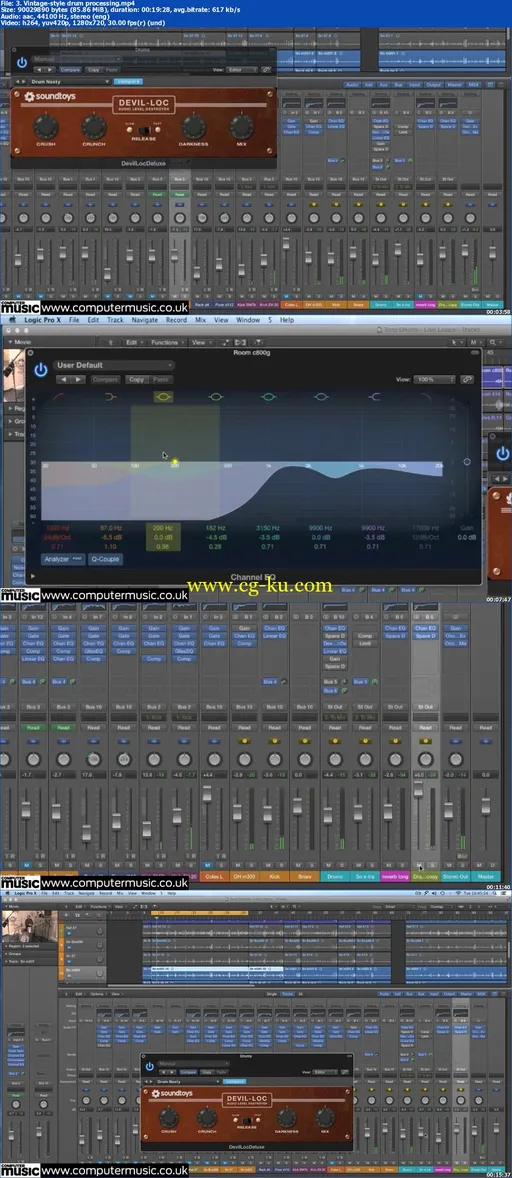The image size is (512, 1178).
Task: Click the Channel EQ master Gain slider handle
Action: click(x=467, y=461)
